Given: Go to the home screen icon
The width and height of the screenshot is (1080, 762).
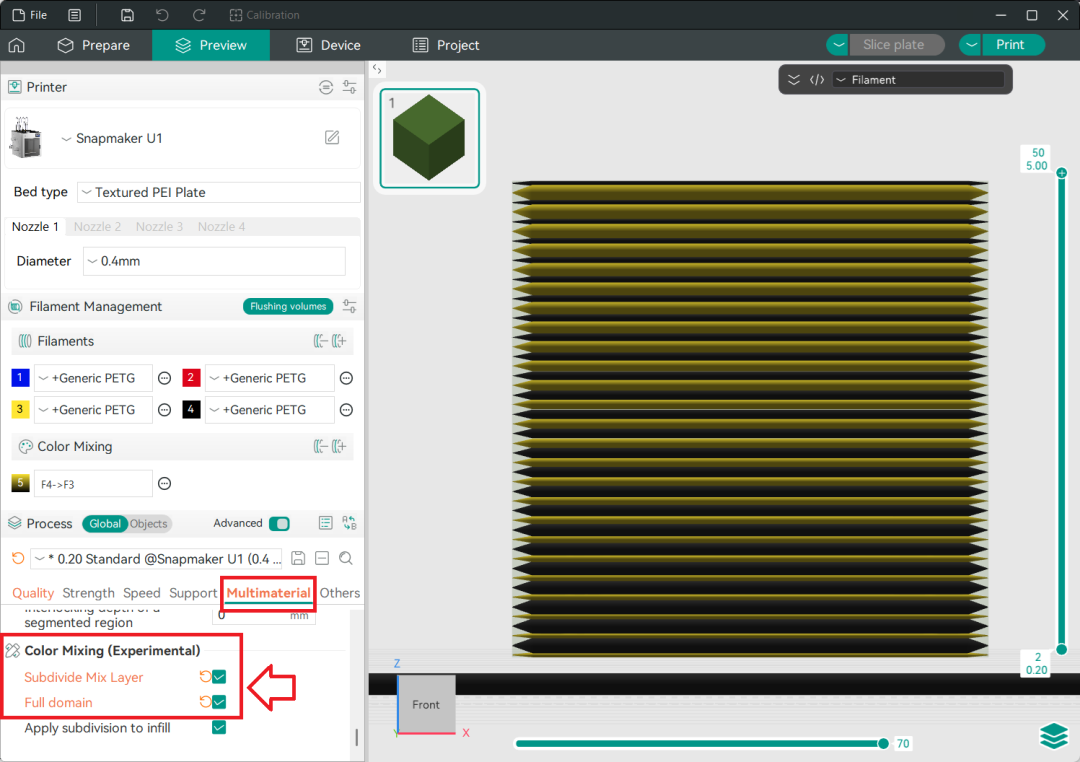Looking at the screenshot, I should [x=17, y=45].
